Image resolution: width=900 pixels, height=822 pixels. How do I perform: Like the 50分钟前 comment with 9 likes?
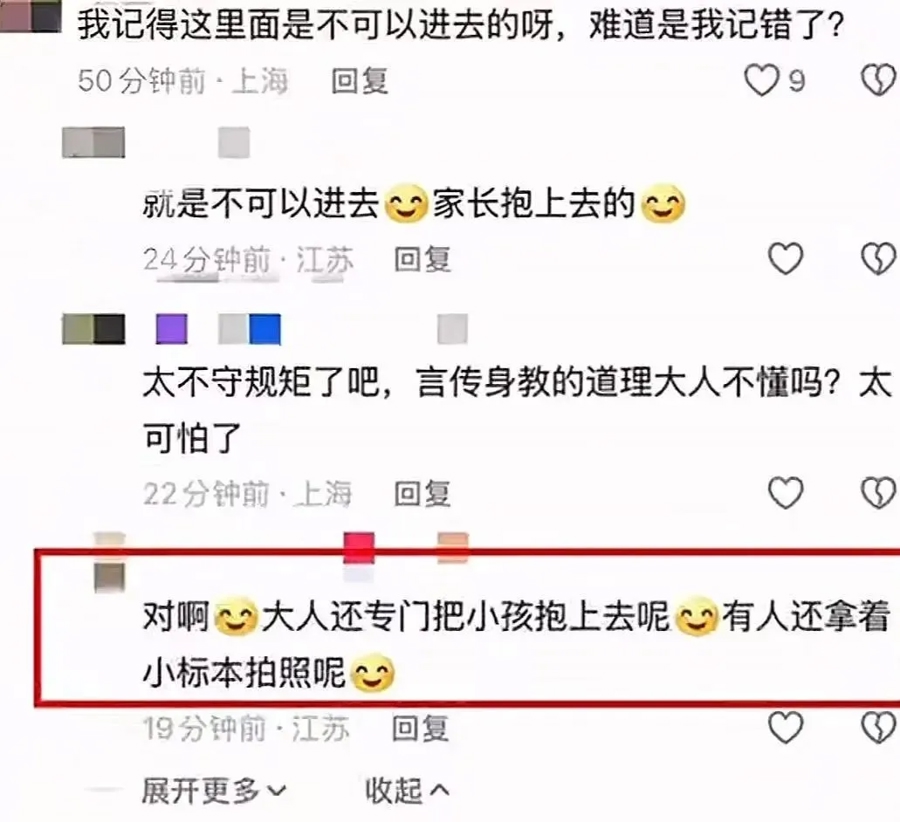(762, 79)
